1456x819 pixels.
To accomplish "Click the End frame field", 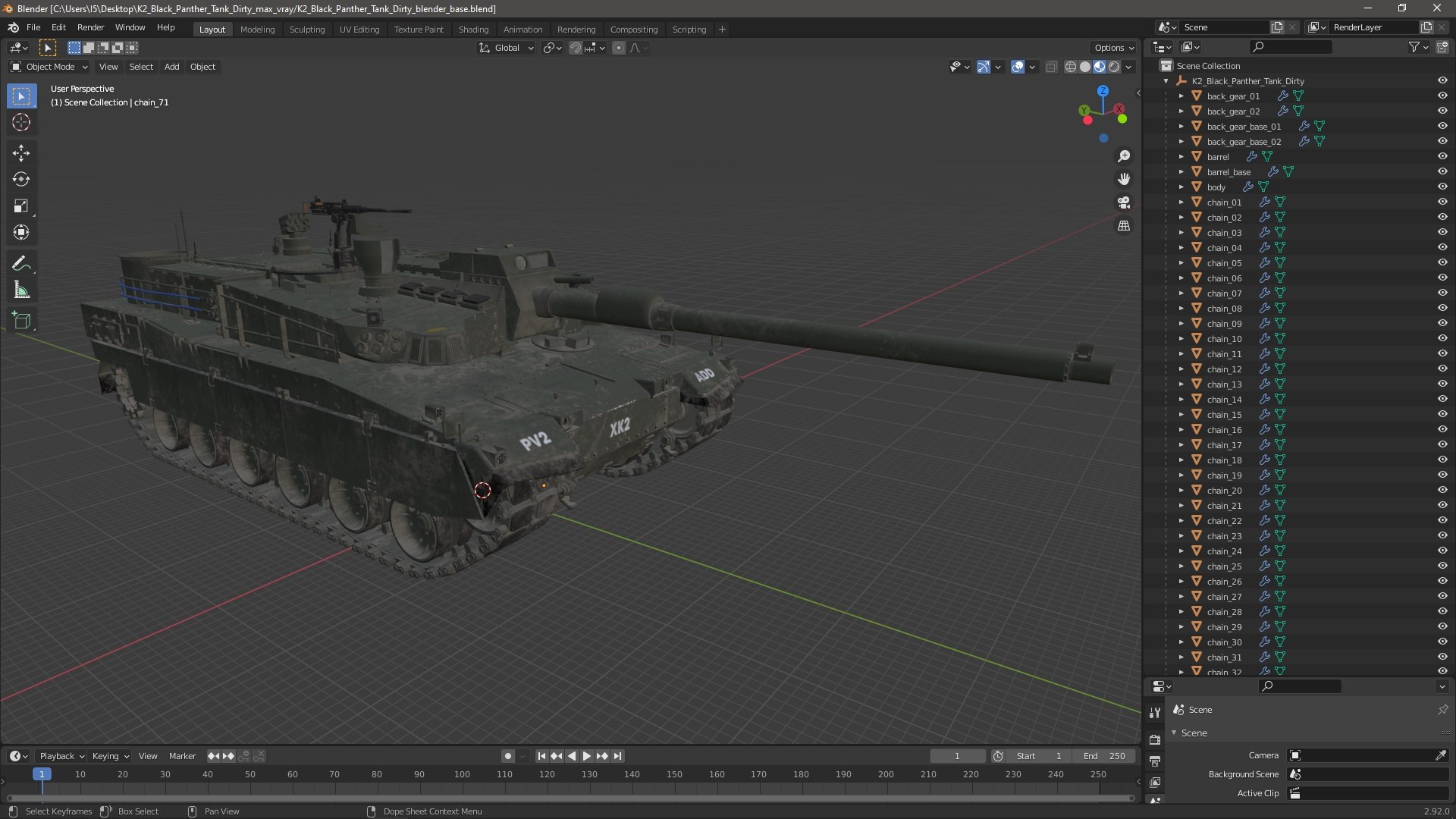I will coord(1105,756).
